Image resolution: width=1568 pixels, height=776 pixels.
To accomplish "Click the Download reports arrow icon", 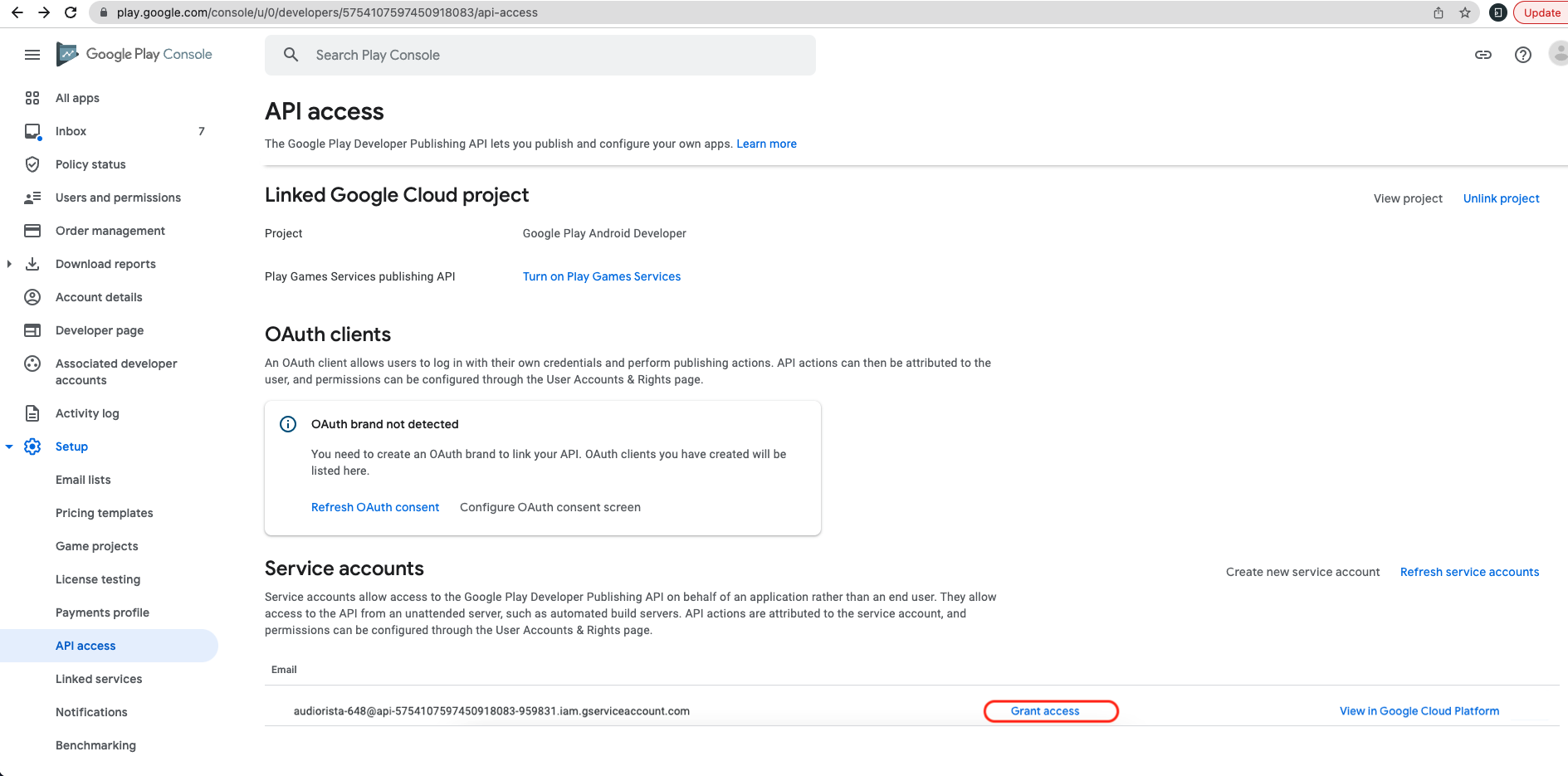I will click(x=32, y=264).
